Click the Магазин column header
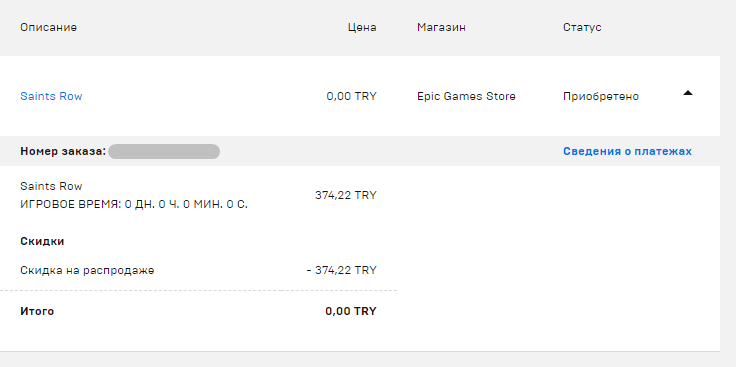736x367 pixels. pos(441,27)
